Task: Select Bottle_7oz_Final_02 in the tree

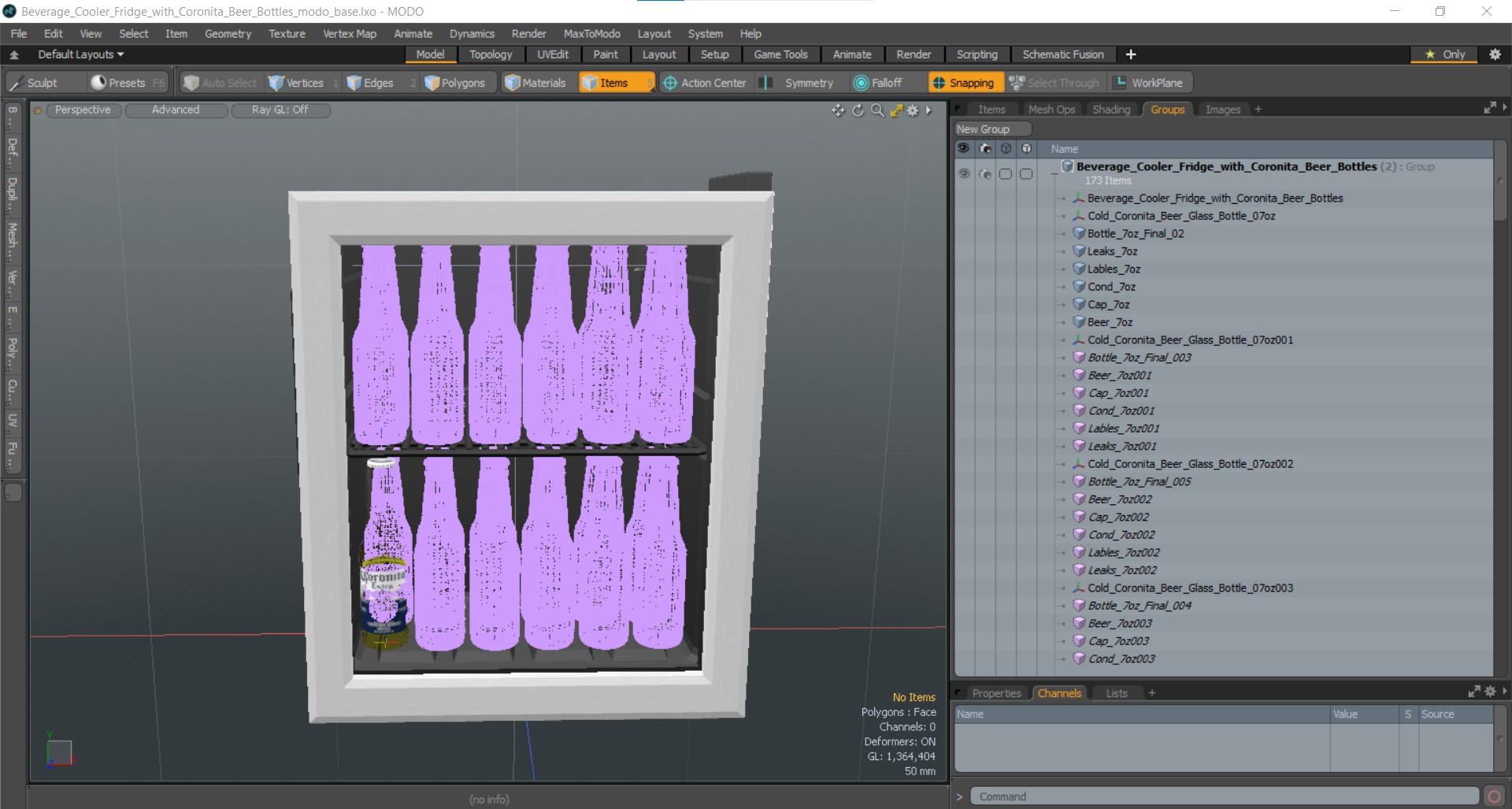Action: point(1135,233)
